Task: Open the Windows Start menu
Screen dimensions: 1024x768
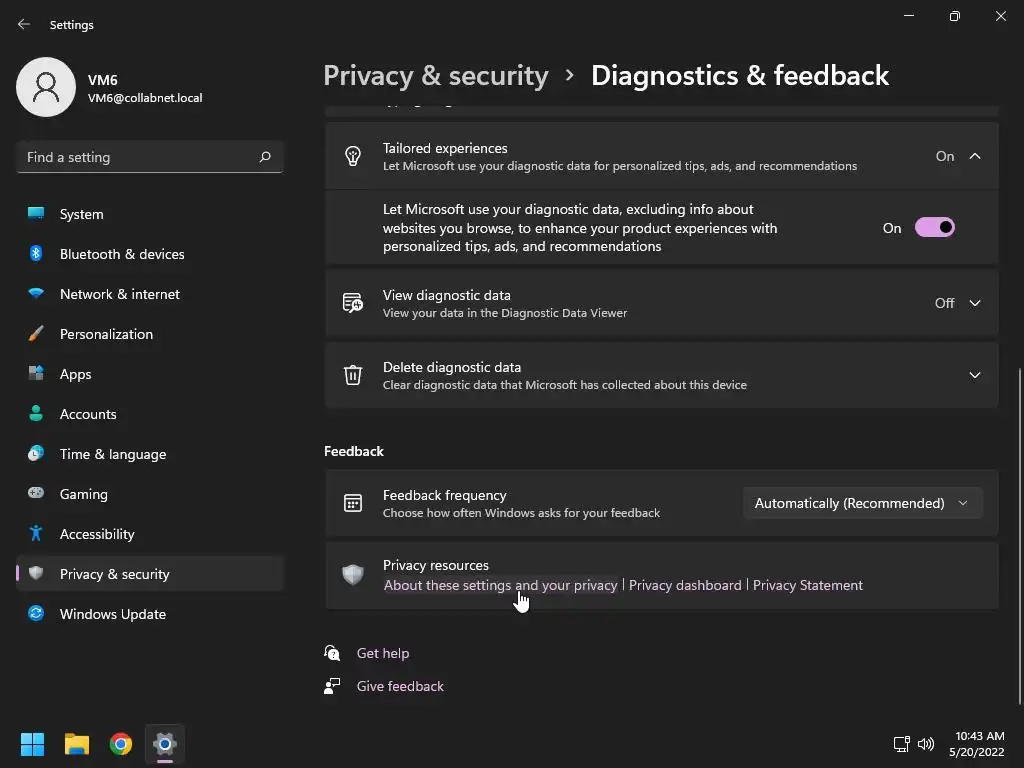Action: [x=33, y=744]
